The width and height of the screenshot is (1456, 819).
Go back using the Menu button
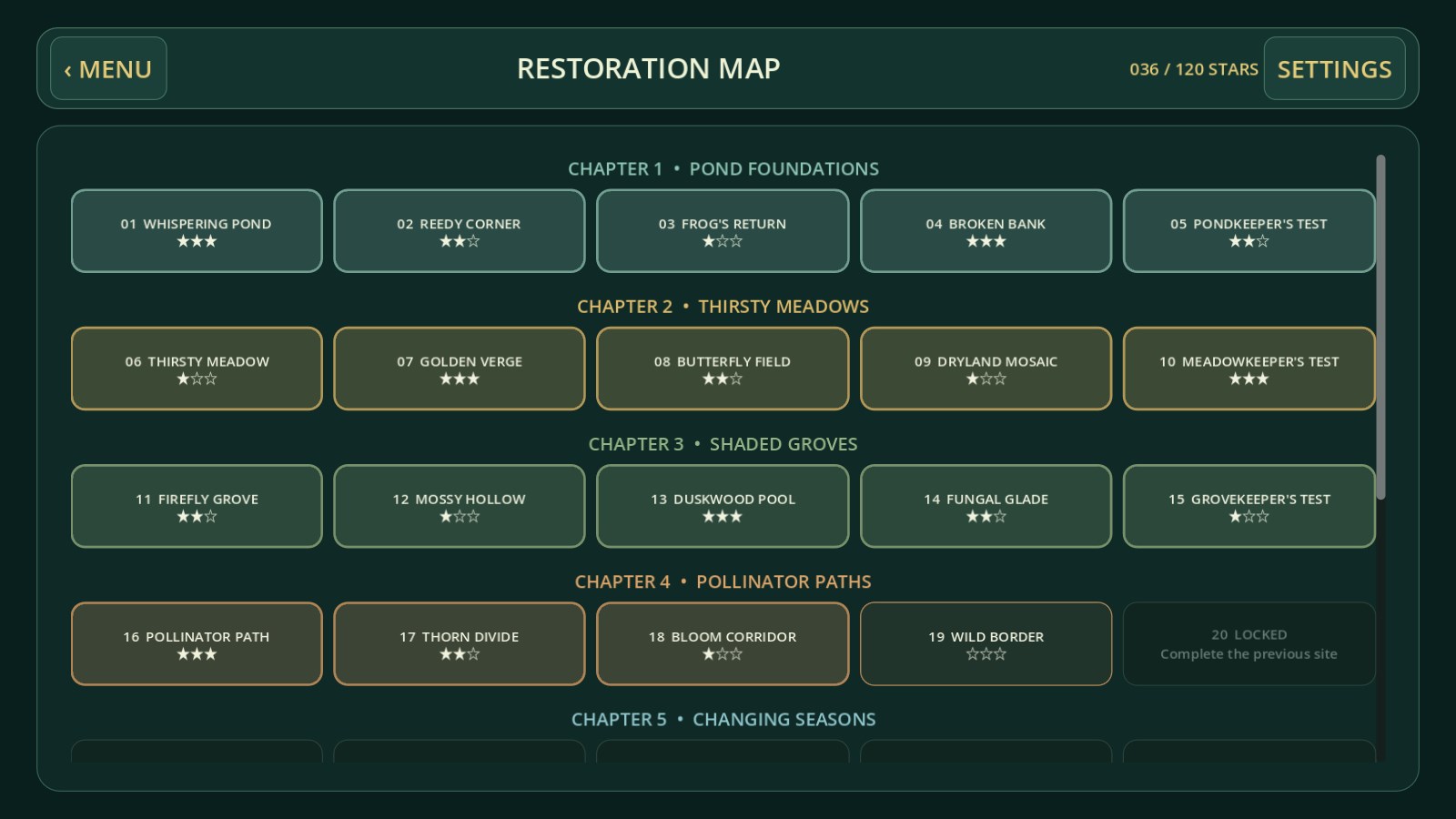pos(108,68)
